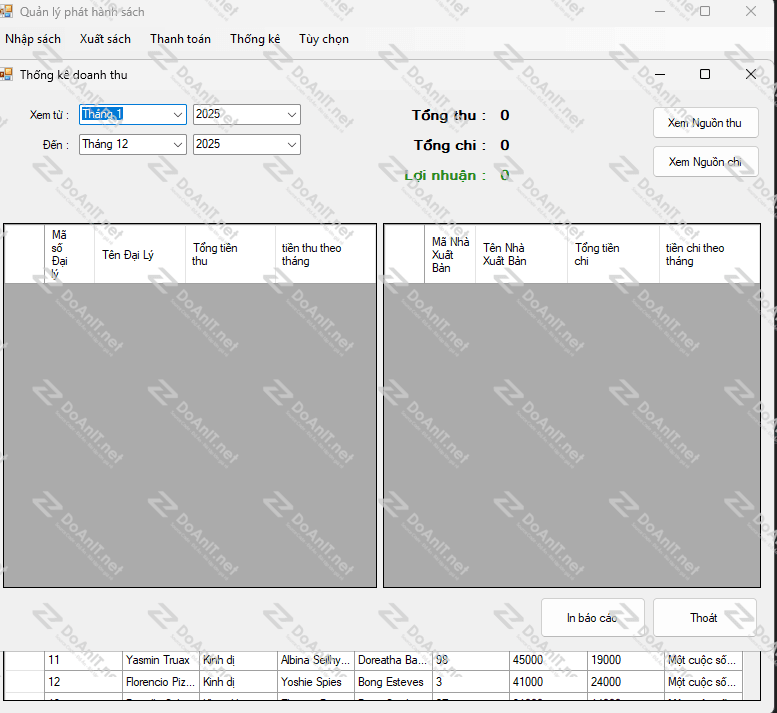Click the 24000 cell
This screenshot has height=713, width=777.
tap(625, 682)
